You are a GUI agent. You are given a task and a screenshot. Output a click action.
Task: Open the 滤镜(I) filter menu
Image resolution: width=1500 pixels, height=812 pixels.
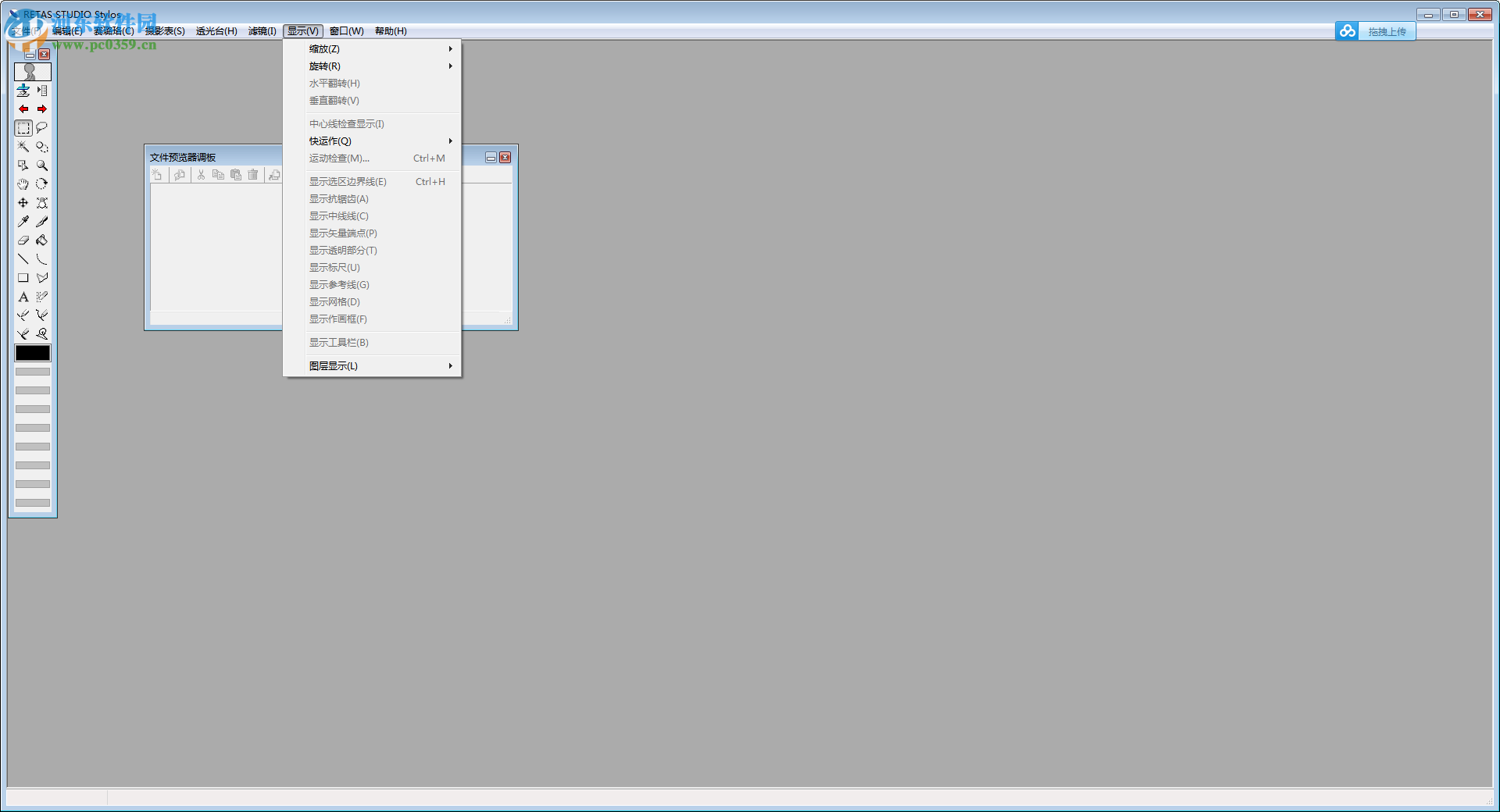262,31
